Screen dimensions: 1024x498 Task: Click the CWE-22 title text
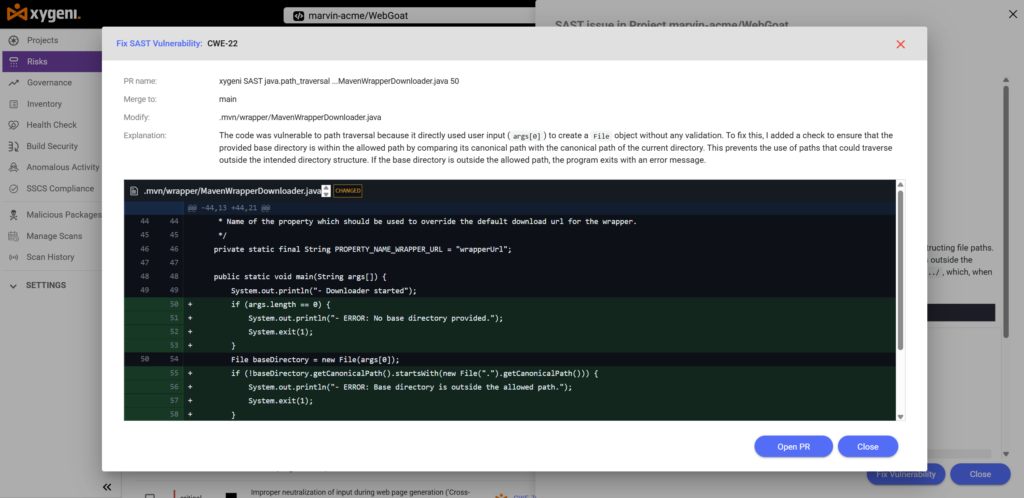pyautogui.click(x=223, y=44)
